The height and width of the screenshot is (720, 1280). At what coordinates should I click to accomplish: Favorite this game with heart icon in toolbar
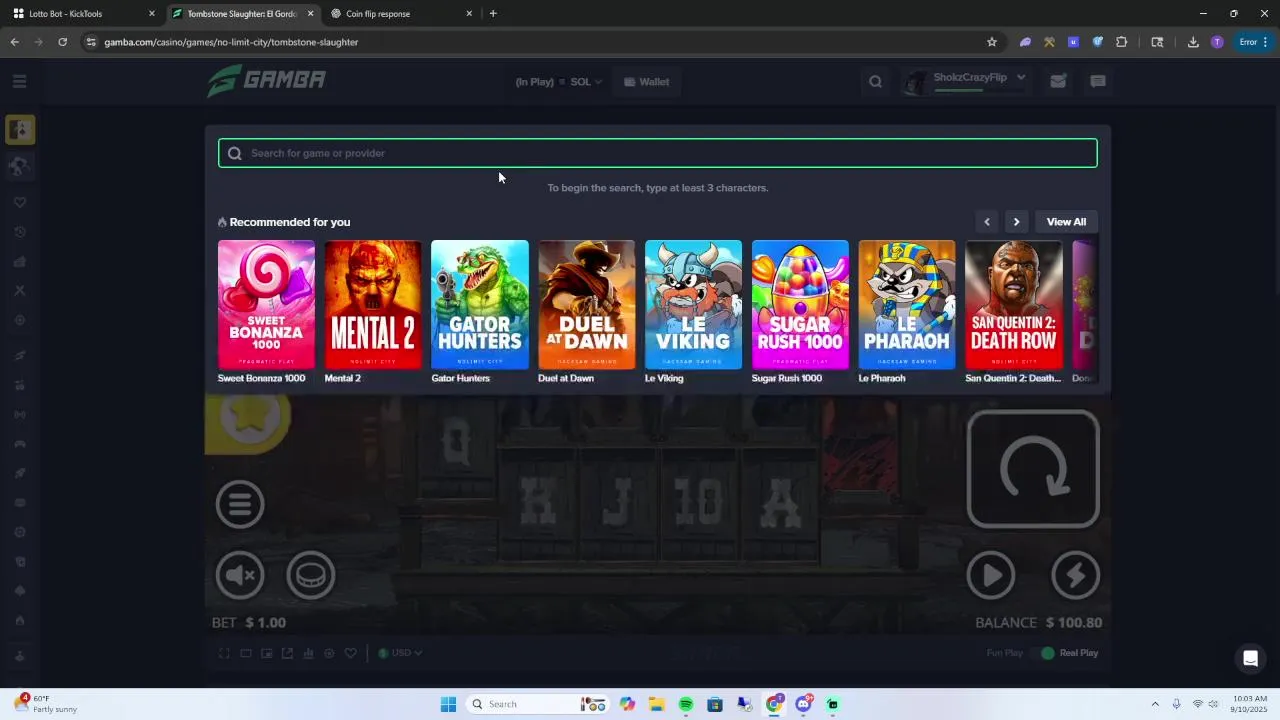(x=350, y=653)
